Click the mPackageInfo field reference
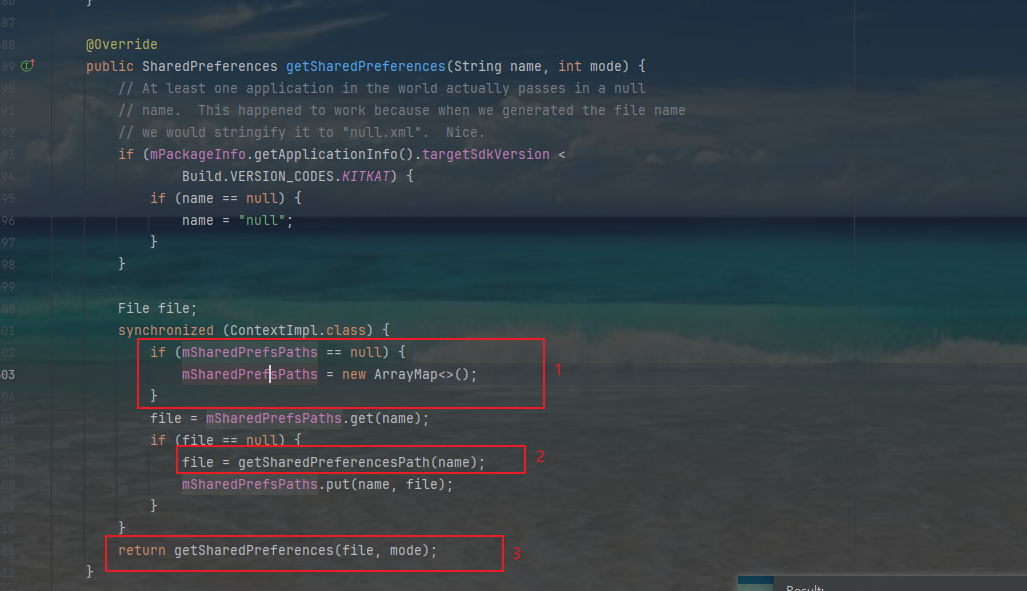Image resolution: width=1027 pixels, height=591 pixels. click(x=198, y=154)
